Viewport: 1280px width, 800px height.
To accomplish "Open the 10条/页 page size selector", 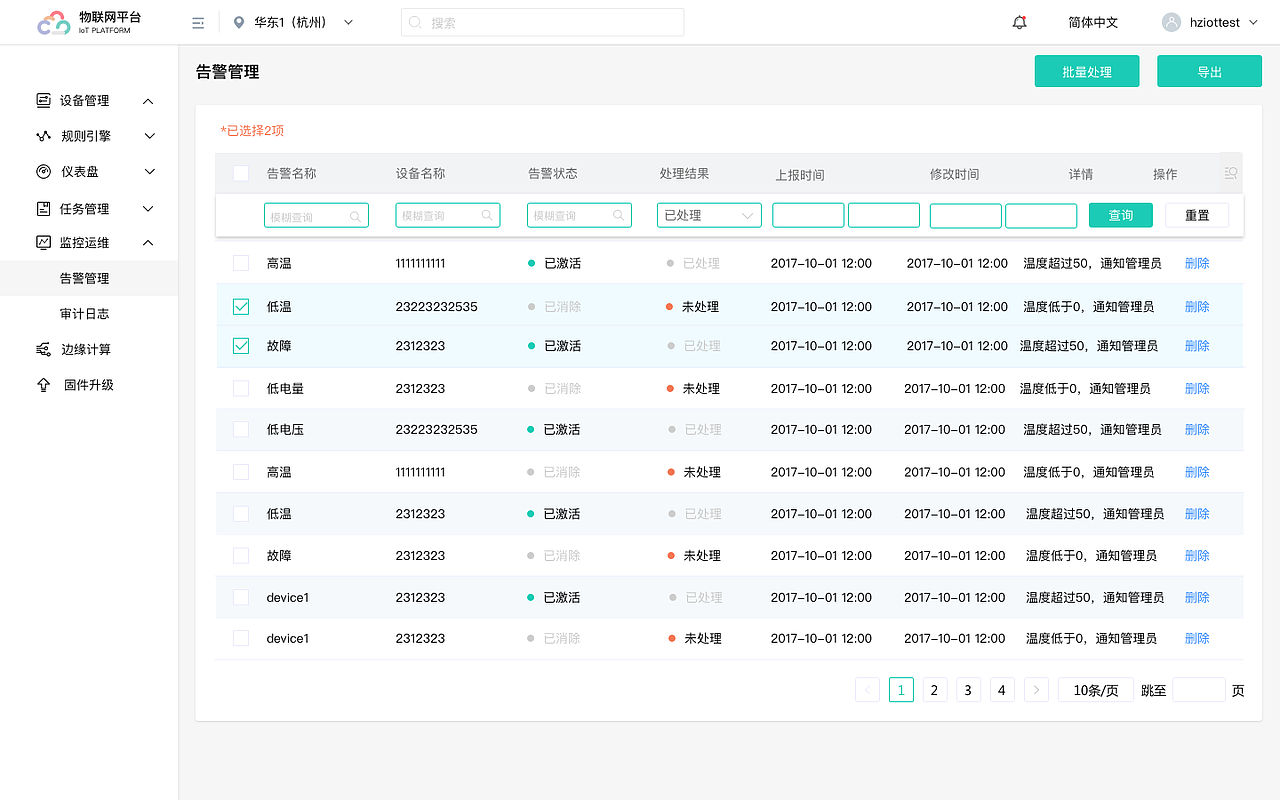I will tap(1096, 690).
